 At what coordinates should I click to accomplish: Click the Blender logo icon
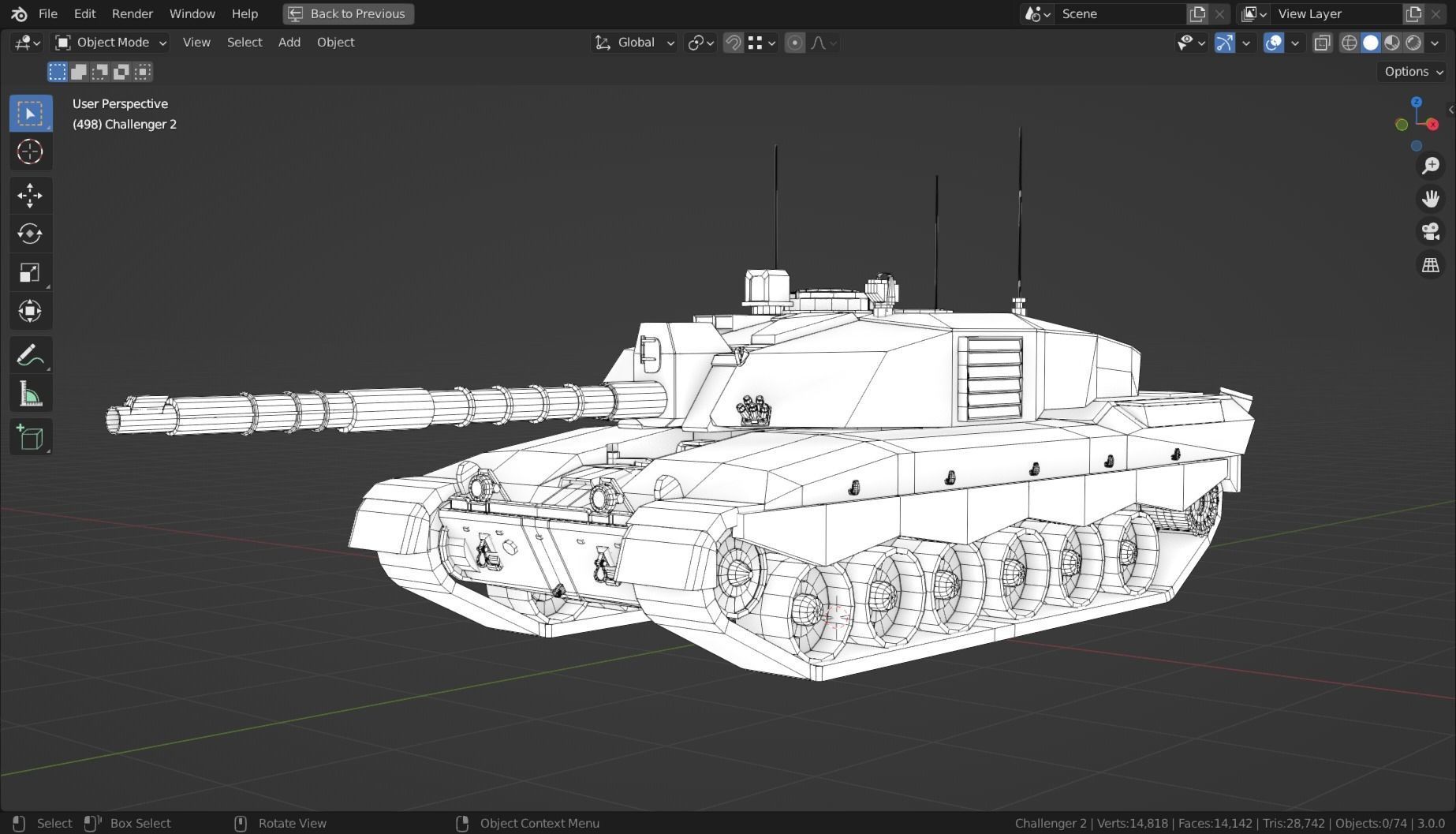(x=19, y=13)
